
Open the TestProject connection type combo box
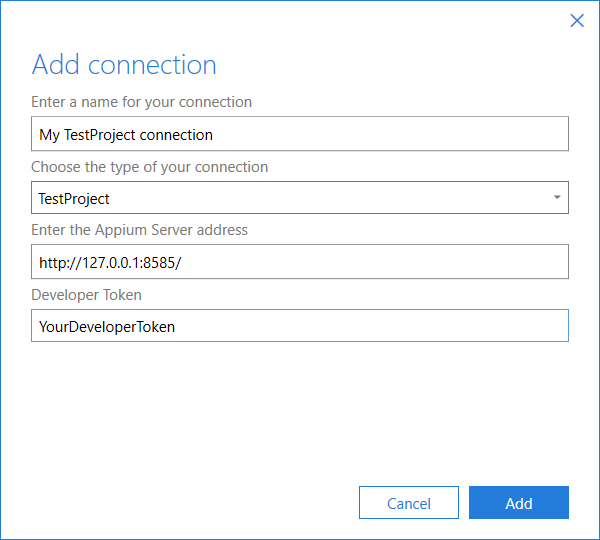[x=300, y=197]
